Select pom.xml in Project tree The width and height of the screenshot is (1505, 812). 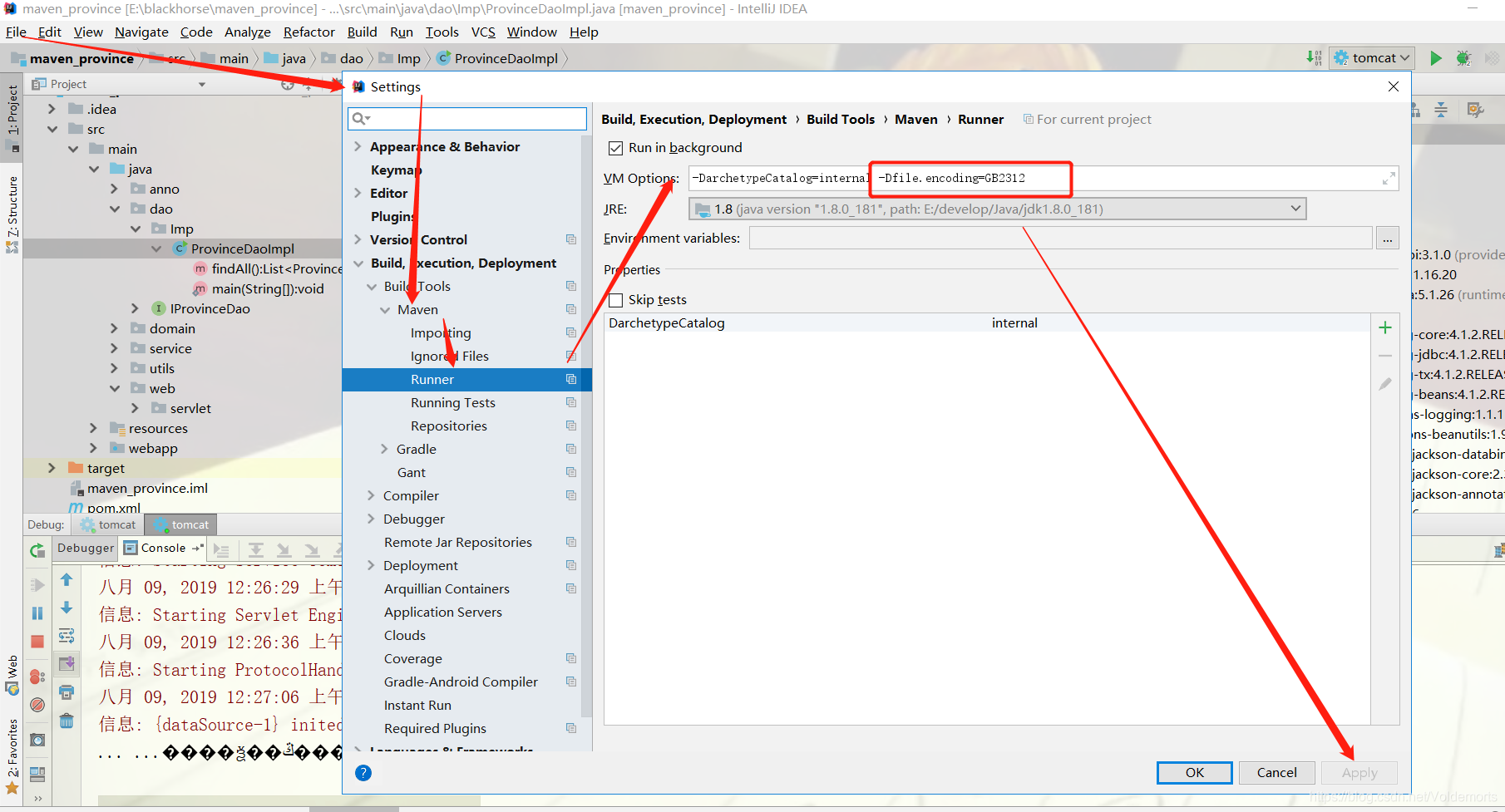click(114, 508)
